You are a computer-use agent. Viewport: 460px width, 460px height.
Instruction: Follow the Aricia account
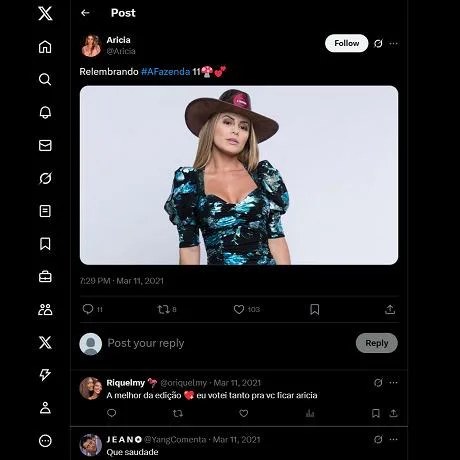pyautogui.click(x=347, y=43)
